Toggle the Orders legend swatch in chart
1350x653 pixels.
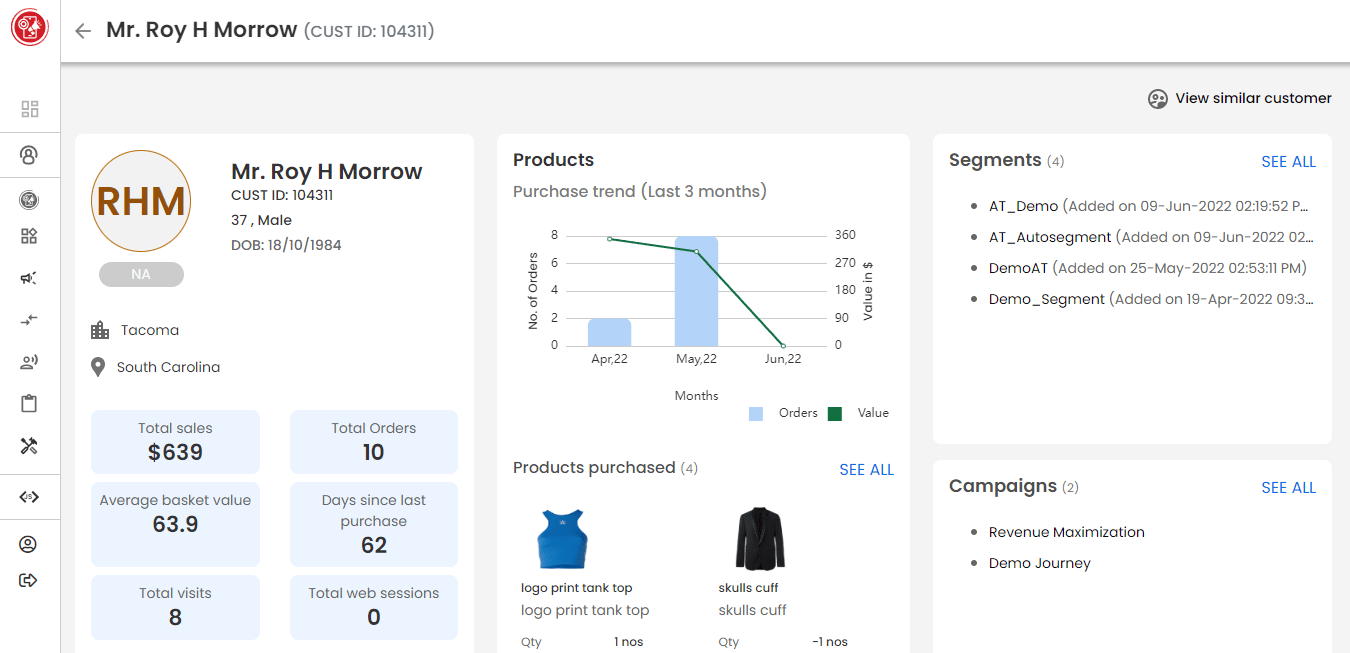coord(757,413)
